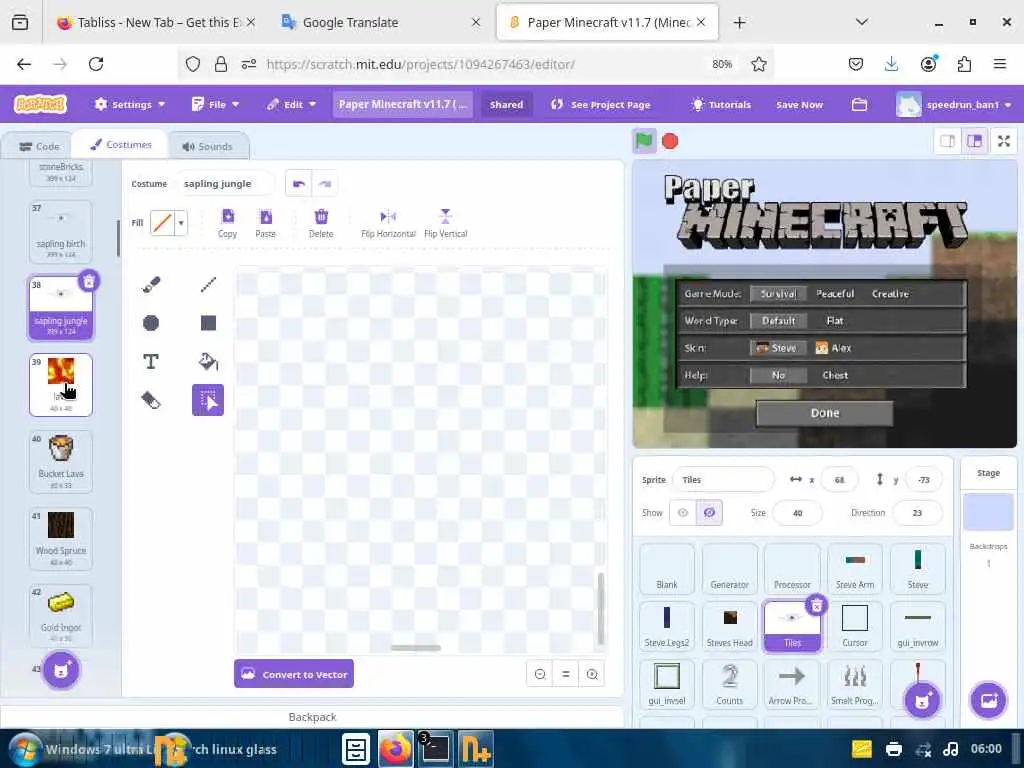Switch to large stage layout
The height and width of the screenshot is (768, 1024).
point(974,141)
